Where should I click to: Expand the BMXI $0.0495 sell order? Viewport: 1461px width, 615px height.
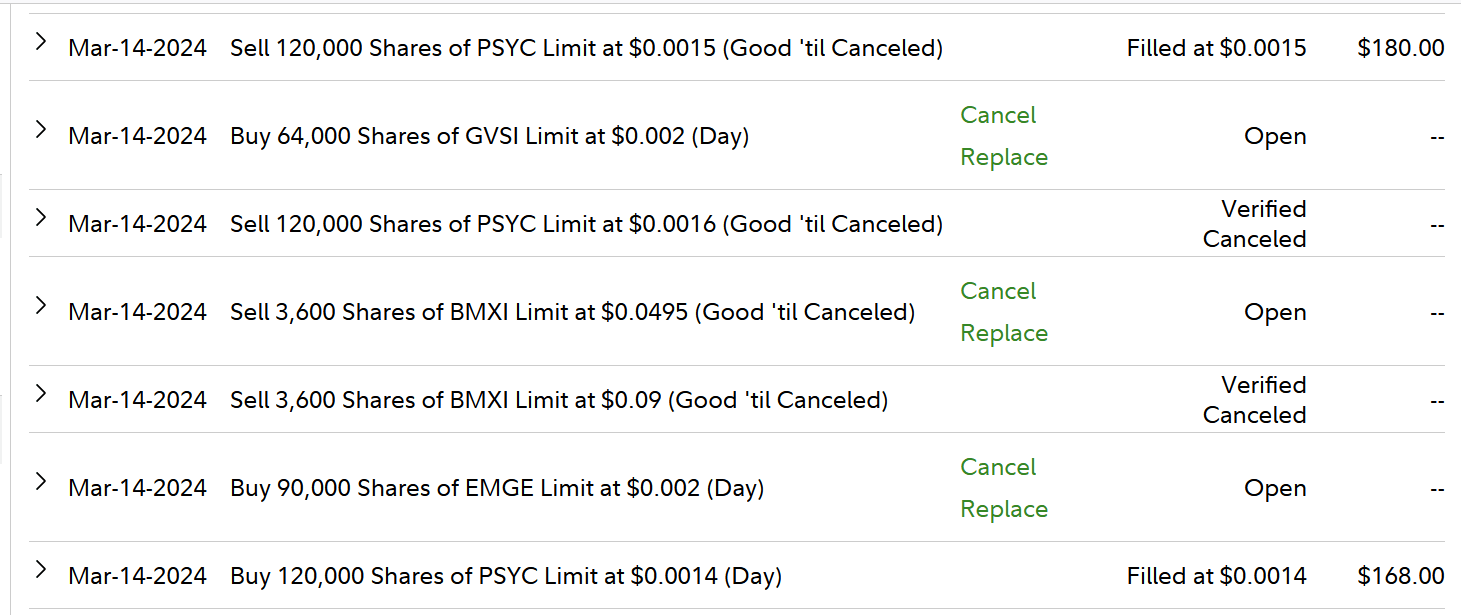(40, 306)
